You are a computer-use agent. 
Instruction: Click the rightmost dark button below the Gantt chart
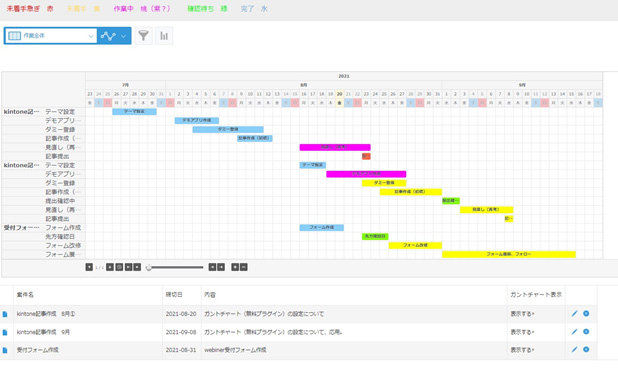click(244, 267)
